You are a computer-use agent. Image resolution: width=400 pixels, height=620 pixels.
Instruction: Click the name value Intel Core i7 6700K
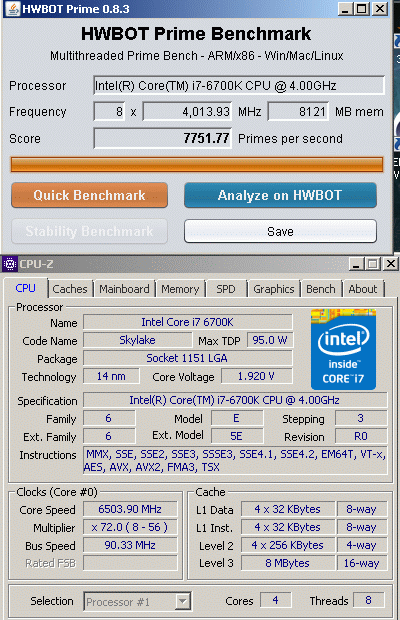(188, 322)
